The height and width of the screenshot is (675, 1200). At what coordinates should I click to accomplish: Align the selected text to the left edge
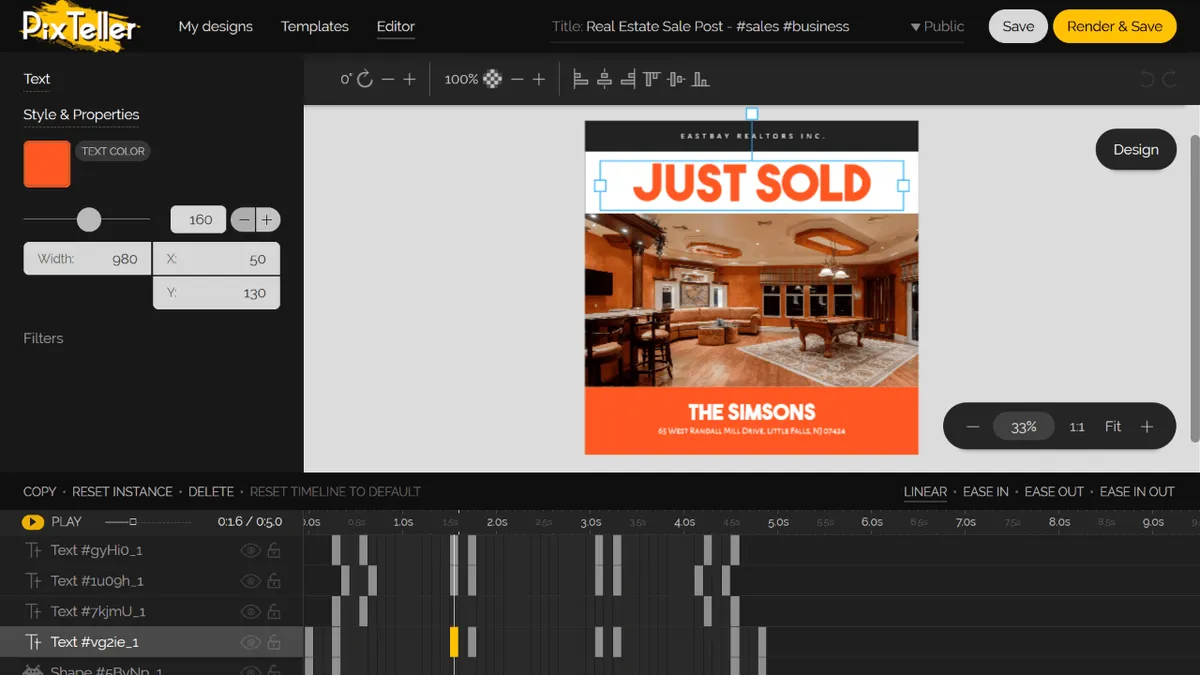tap(580, 79)
